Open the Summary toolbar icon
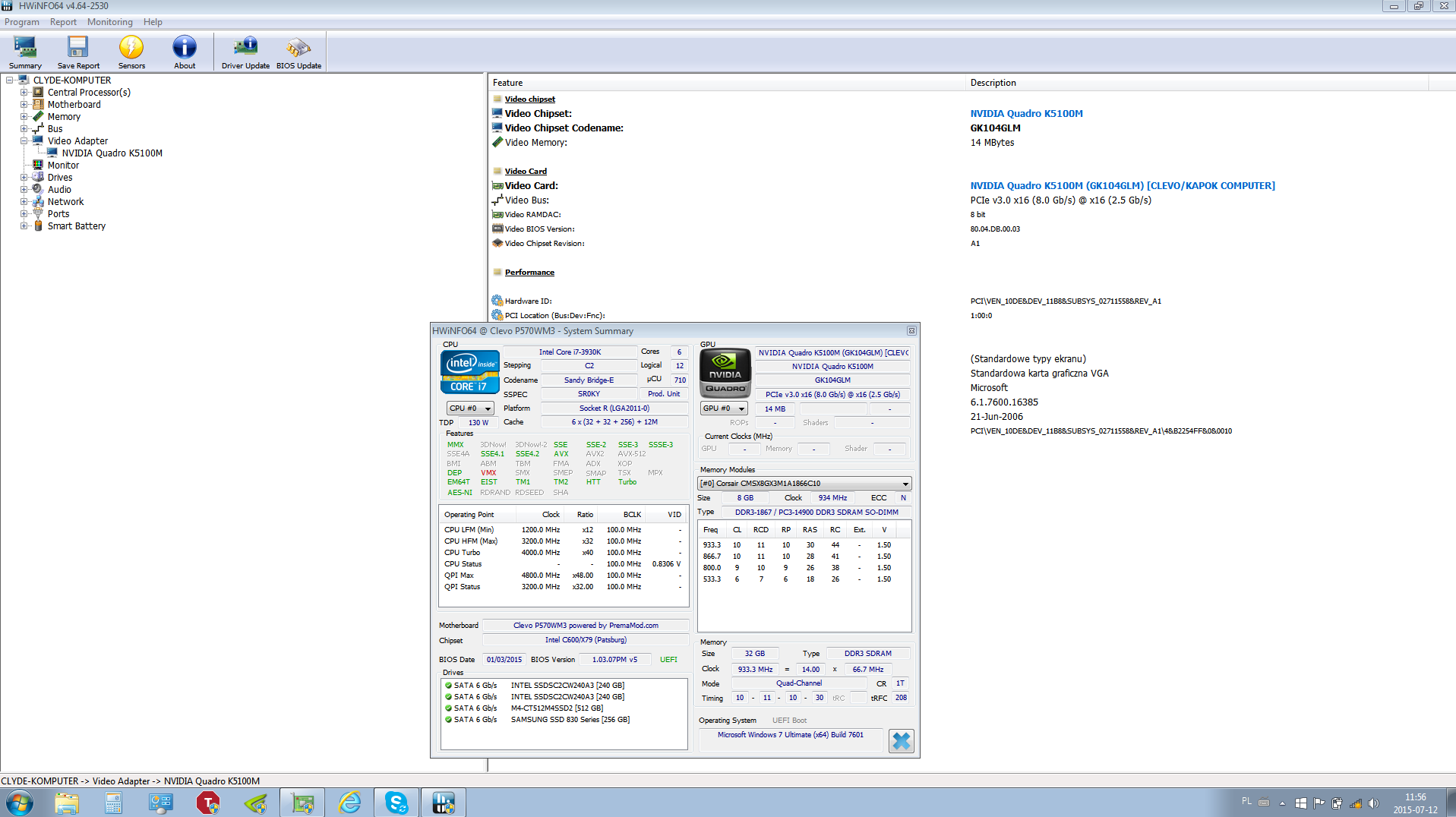Screen dimensions: 1456x817 [25, 52]
